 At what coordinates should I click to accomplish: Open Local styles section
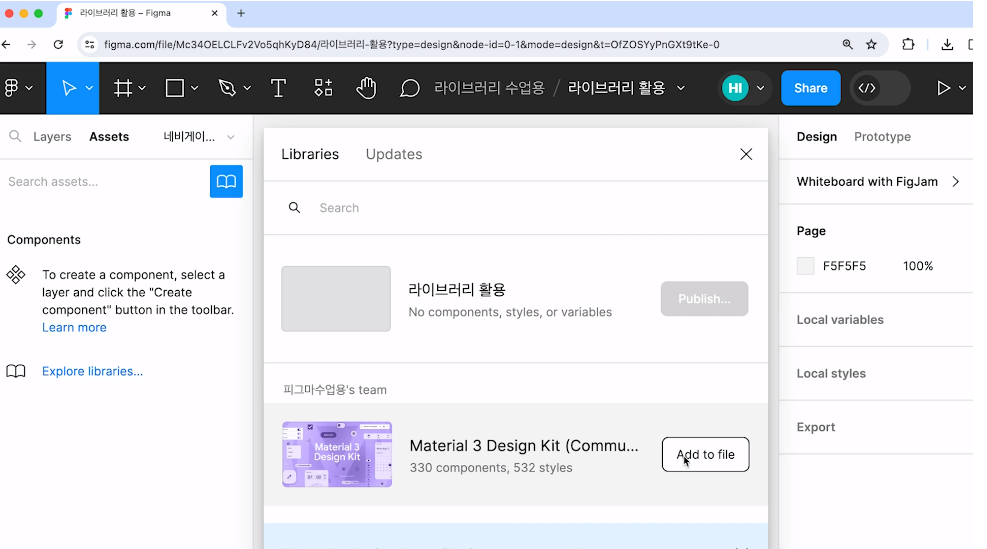click(831, 373)
